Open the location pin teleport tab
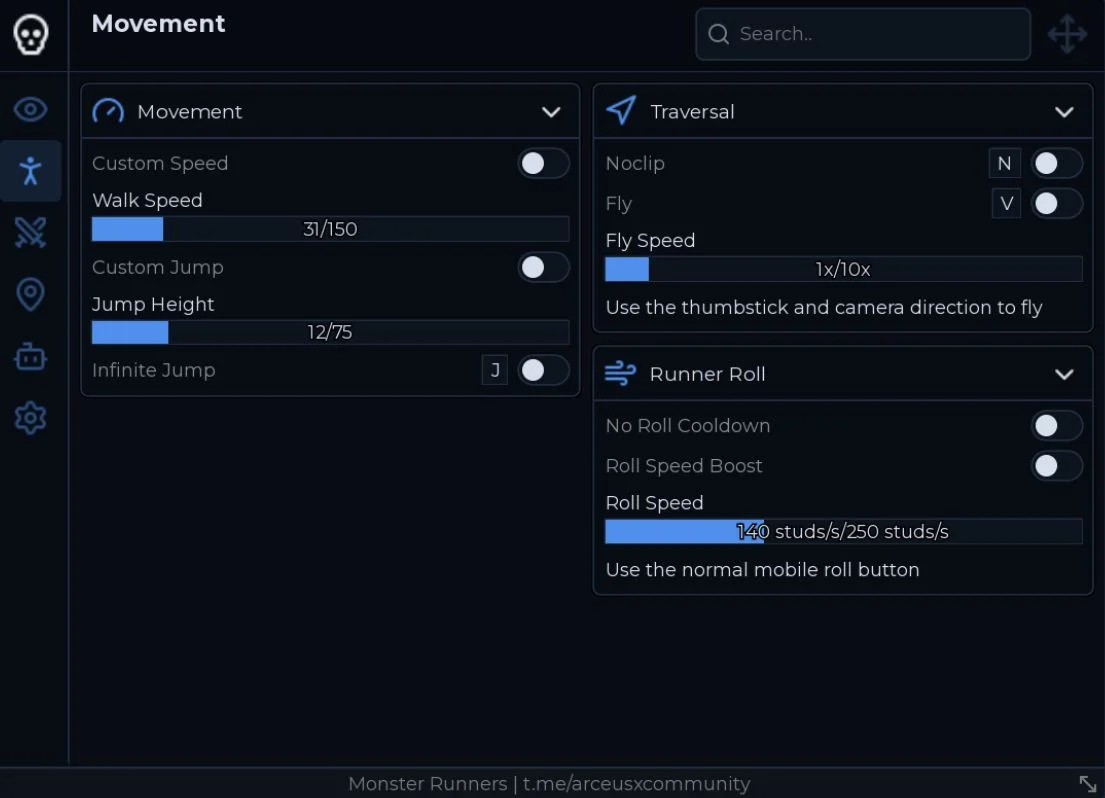This screenshot has height=798, width=1105. (x=30, y=294)
